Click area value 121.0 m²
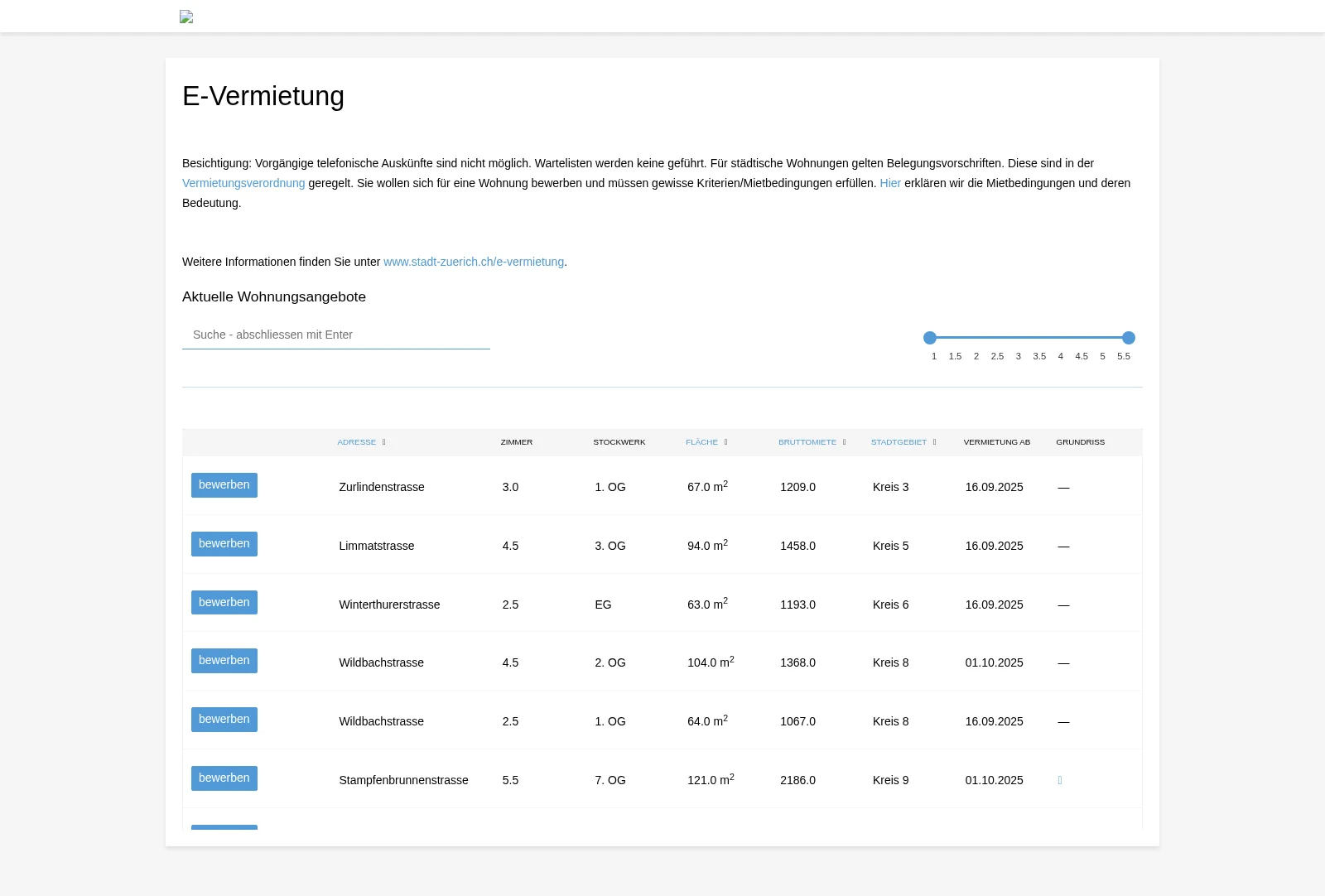This screenshot has width=1325, height=896. [711, 779]
